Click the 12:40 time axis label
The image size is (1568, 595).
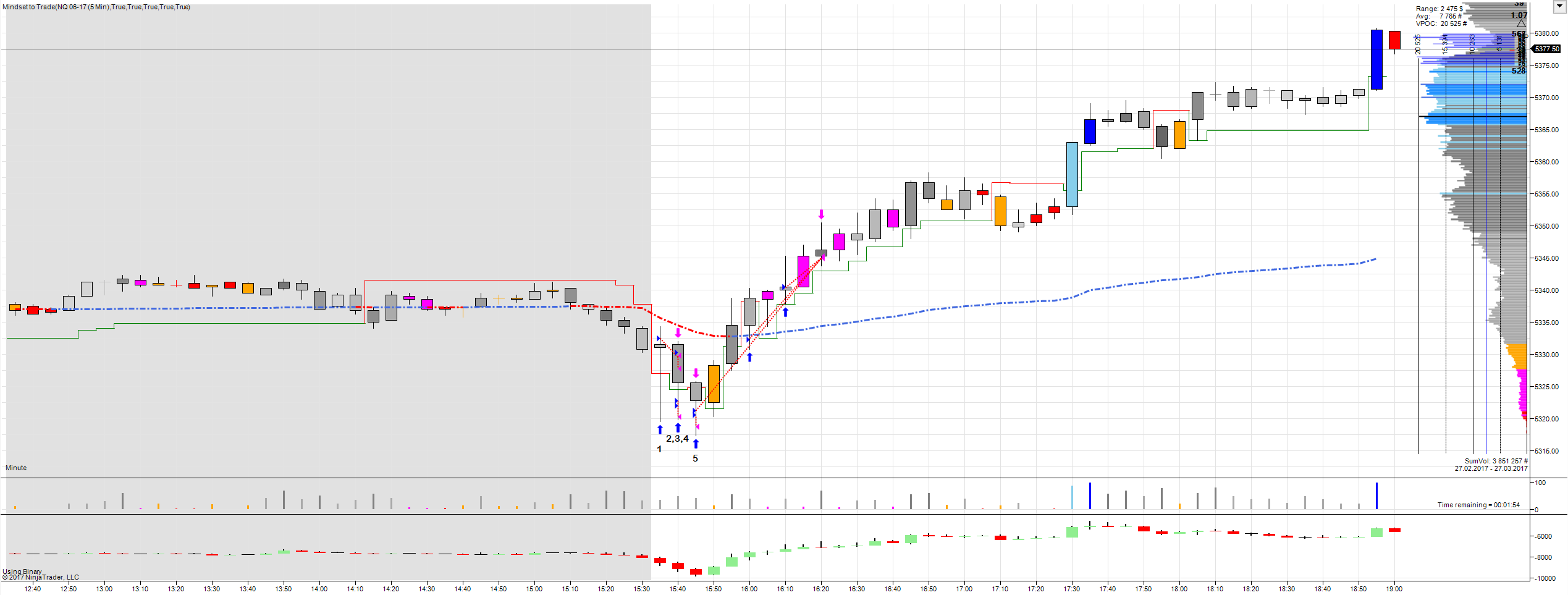[x=32, y=589]
